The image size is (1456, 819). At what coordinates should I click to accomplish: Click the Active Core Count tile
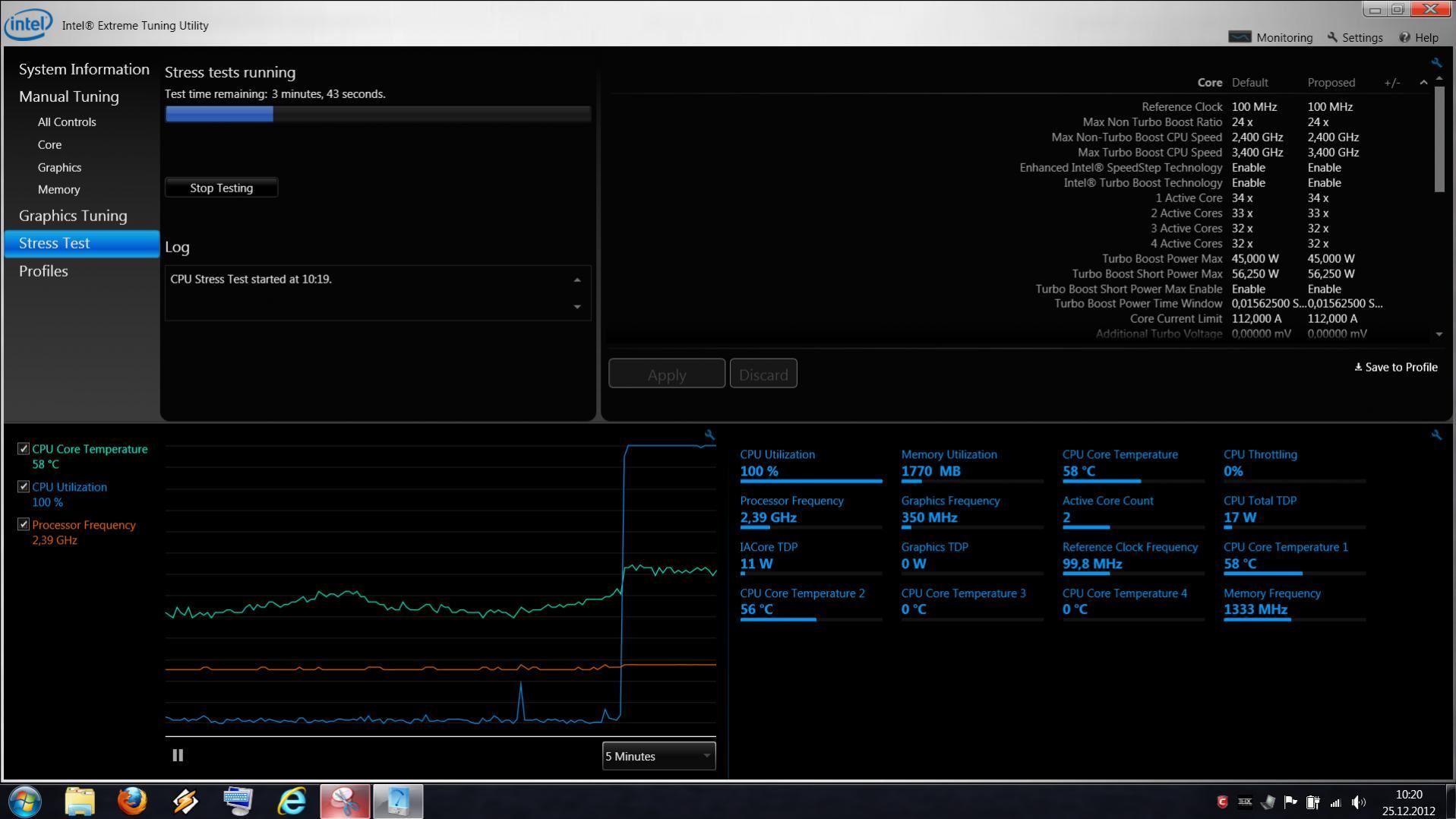(1132, 511)
